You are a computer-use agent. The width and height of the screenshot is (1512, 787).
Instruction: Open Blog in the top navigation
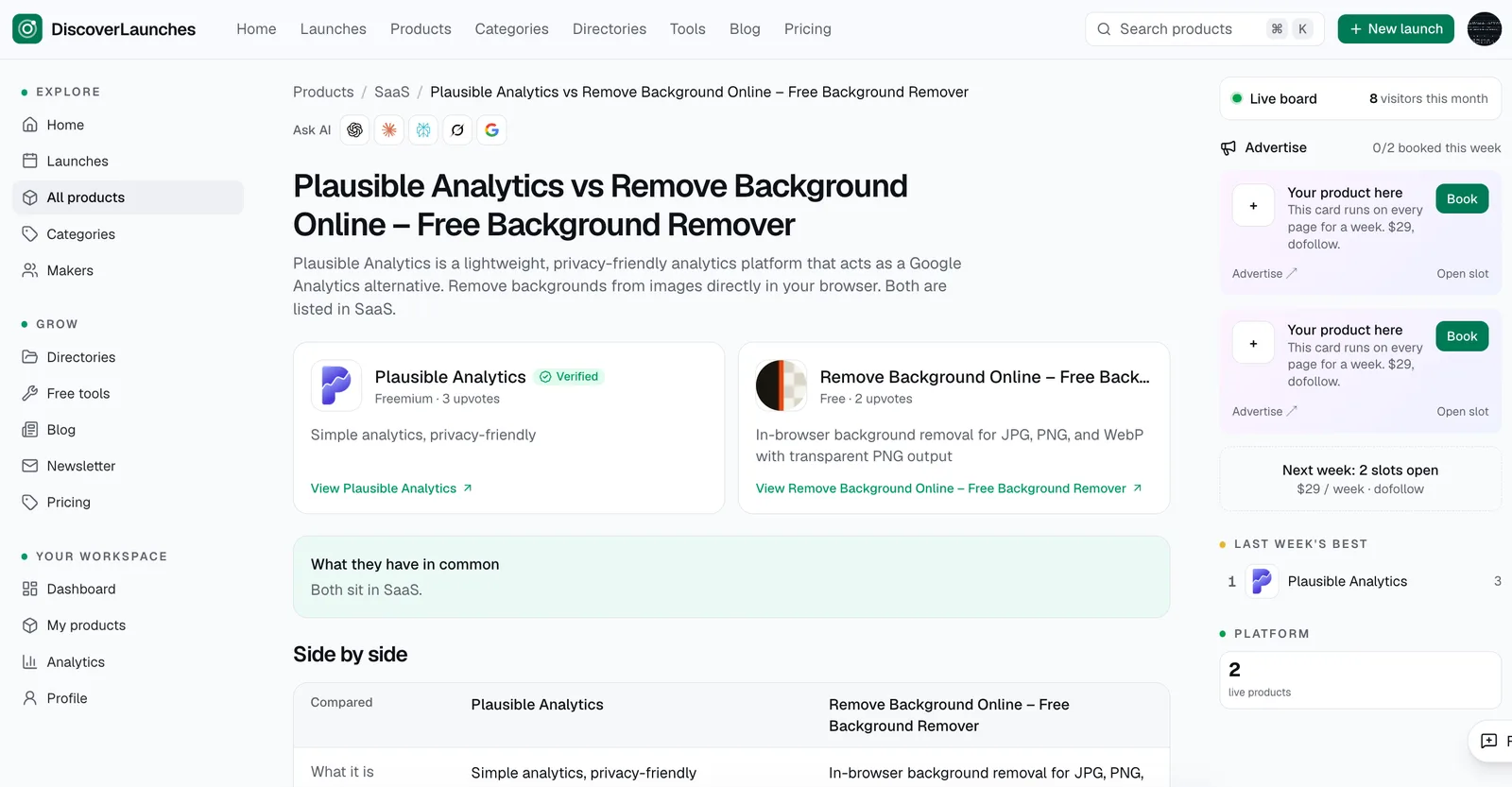tap(745, 29)
